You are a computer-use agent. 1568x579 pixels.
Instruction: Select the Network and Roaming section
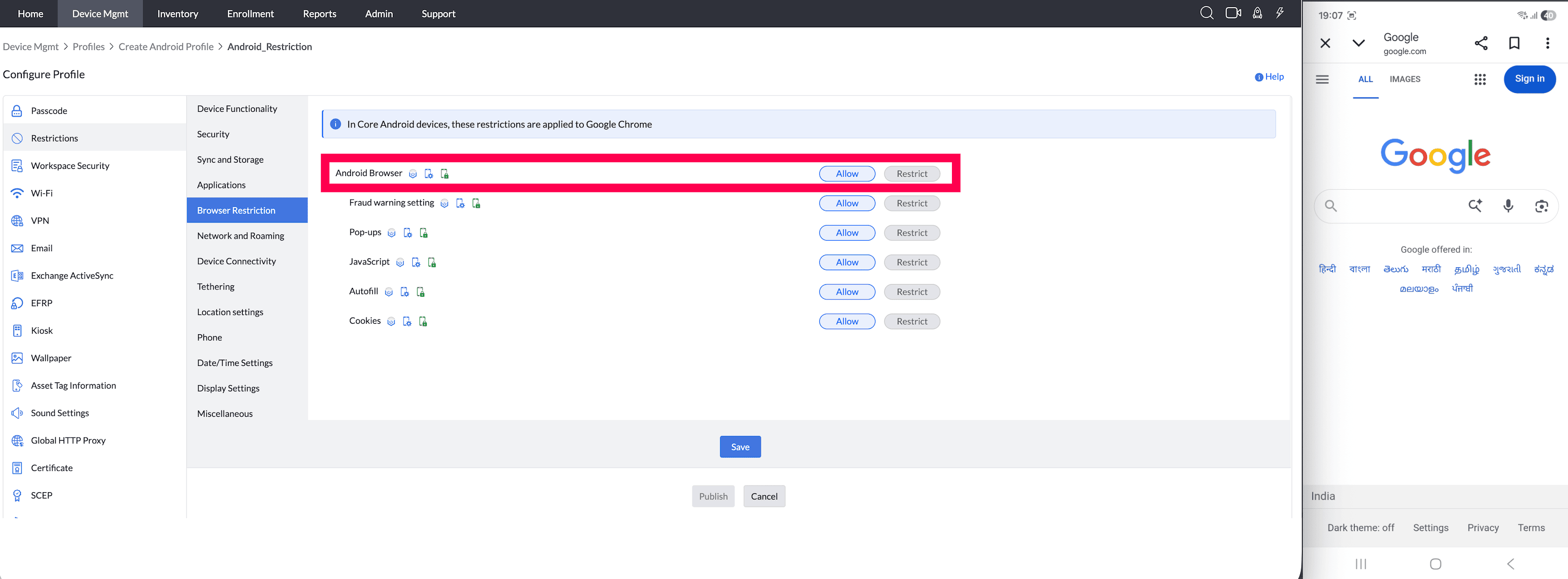tap(240, 235)
